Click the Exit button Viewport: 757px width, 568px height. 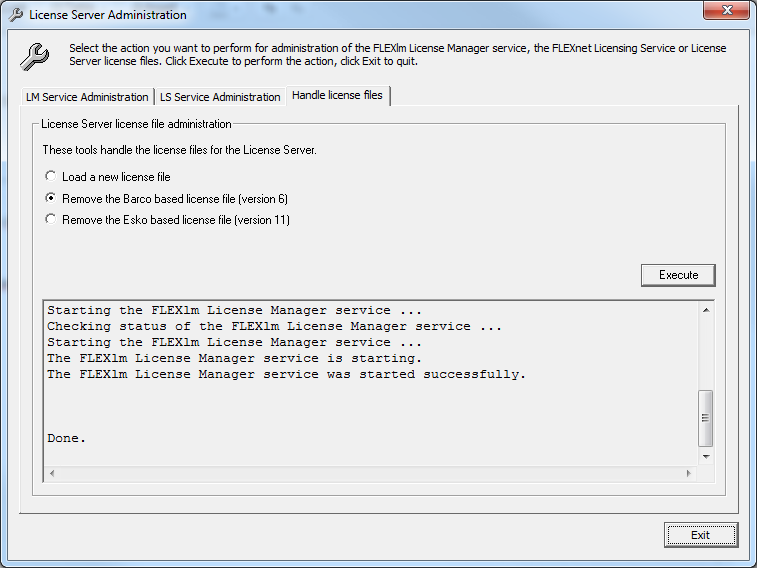(x=700, y=535)
